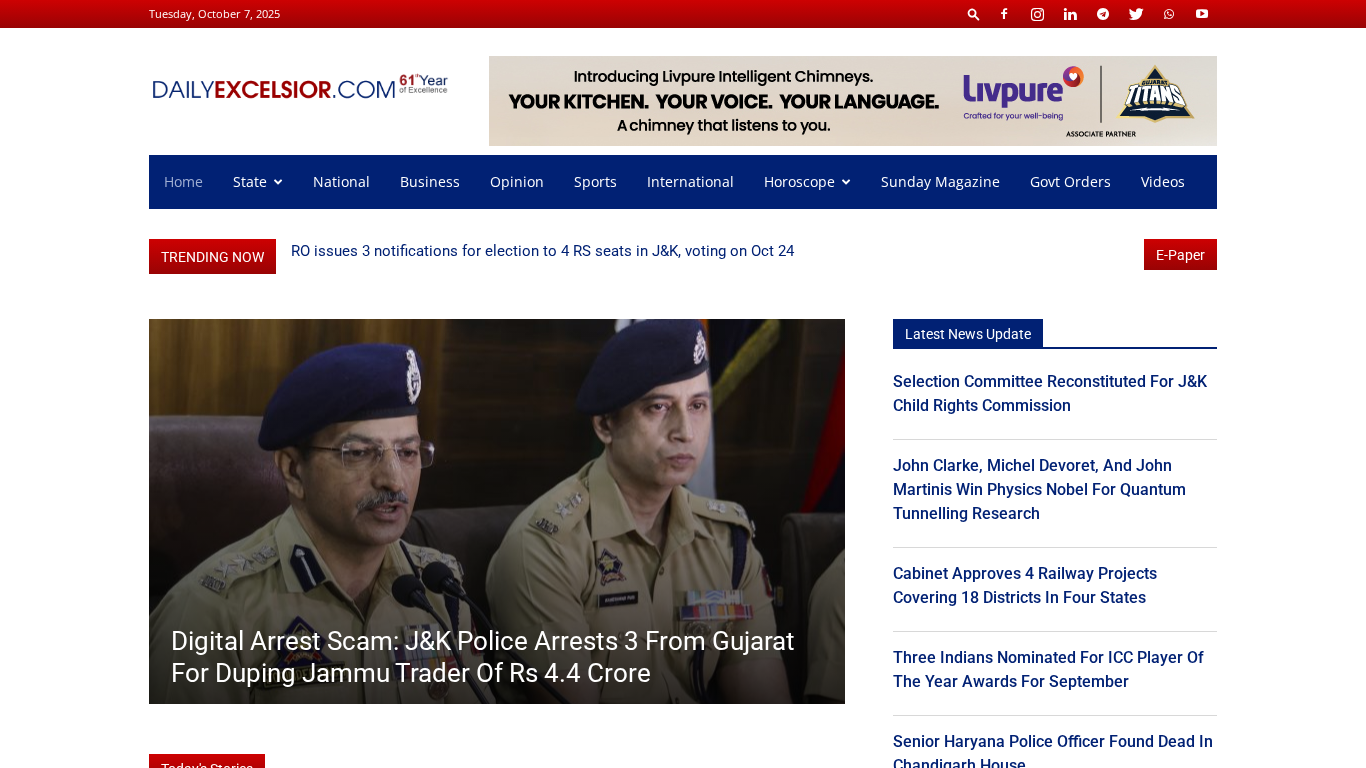Open trending story about RS seats election
Viewport: 1366px width, 768px height.
543,251
